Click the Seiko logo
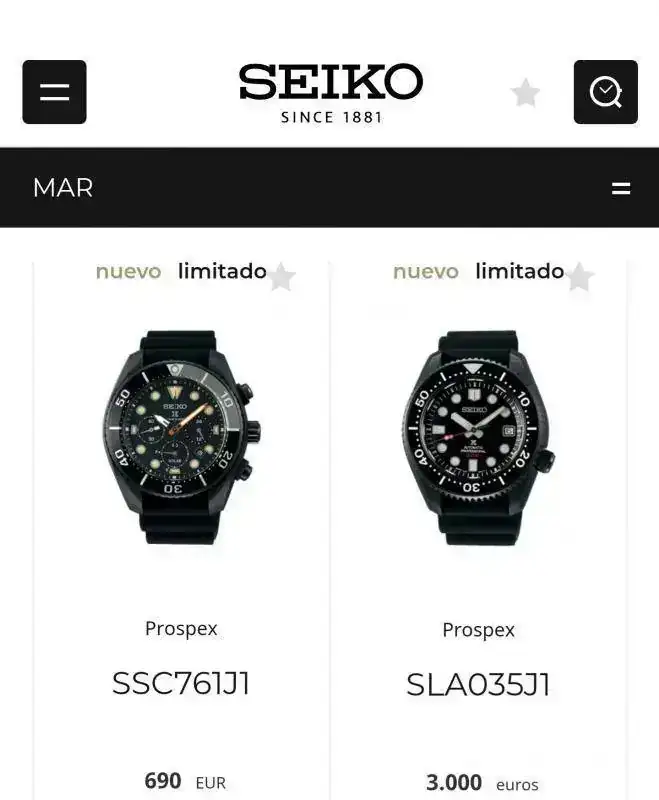 coord(331,94)
